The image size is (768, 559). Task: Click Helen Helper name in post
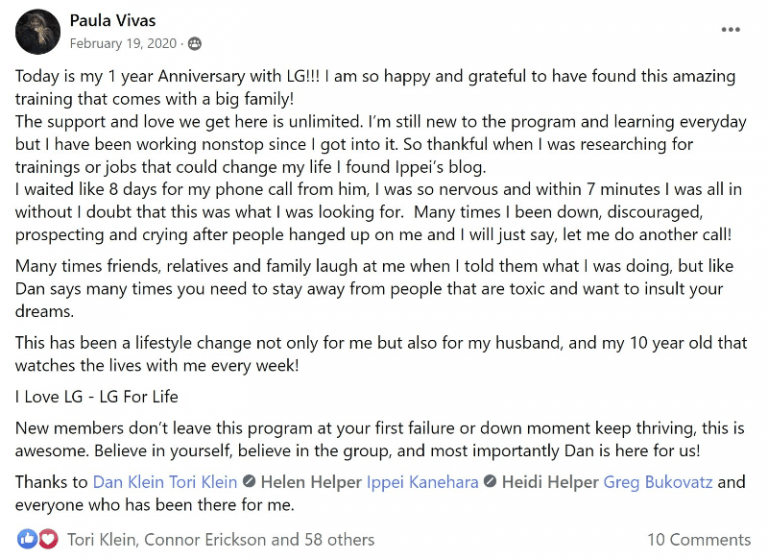tap(311, 482)
